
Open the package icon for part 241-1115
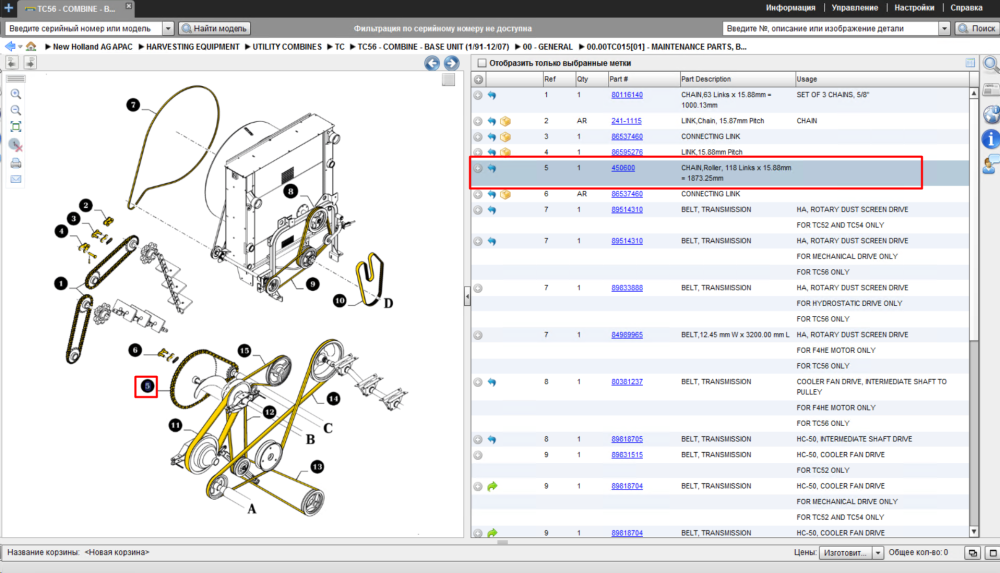click(x=505, y=121)
